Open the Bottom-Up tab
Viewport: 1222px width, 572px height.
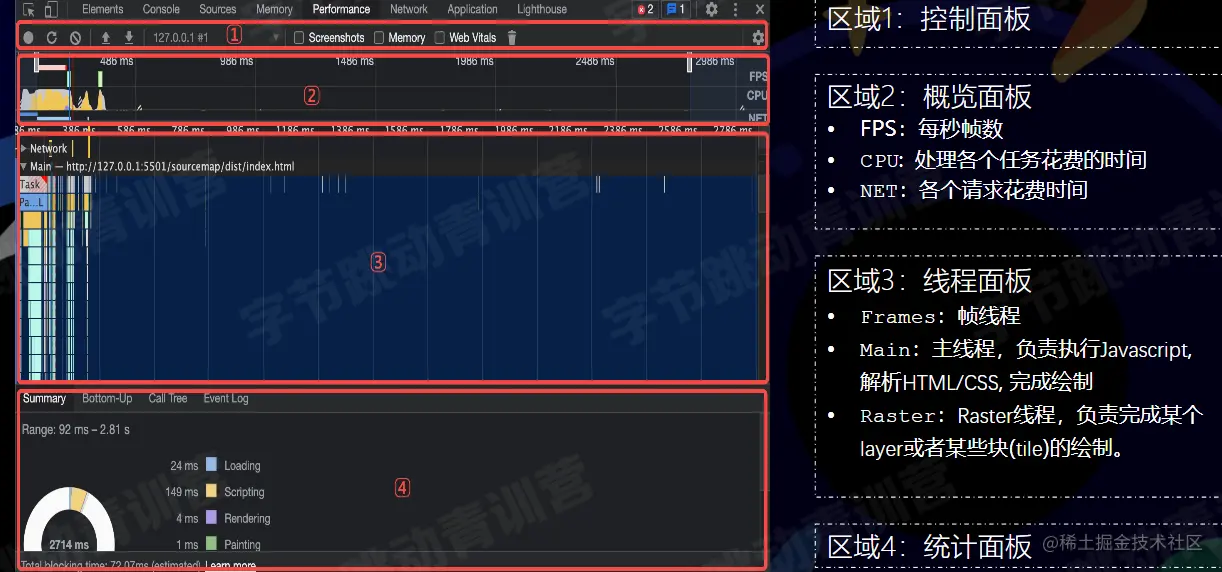pyautogui.click(x=107, y=398)
